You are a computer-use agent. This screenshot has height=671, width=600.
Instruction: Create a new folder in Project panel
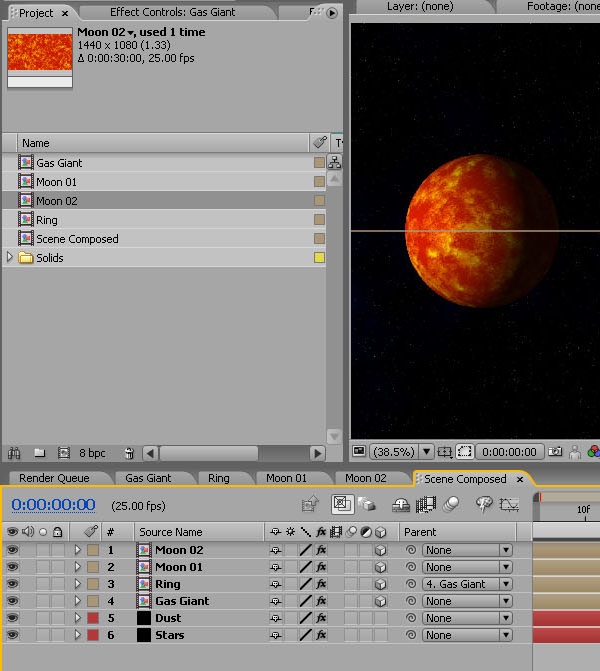coord(39,453)
